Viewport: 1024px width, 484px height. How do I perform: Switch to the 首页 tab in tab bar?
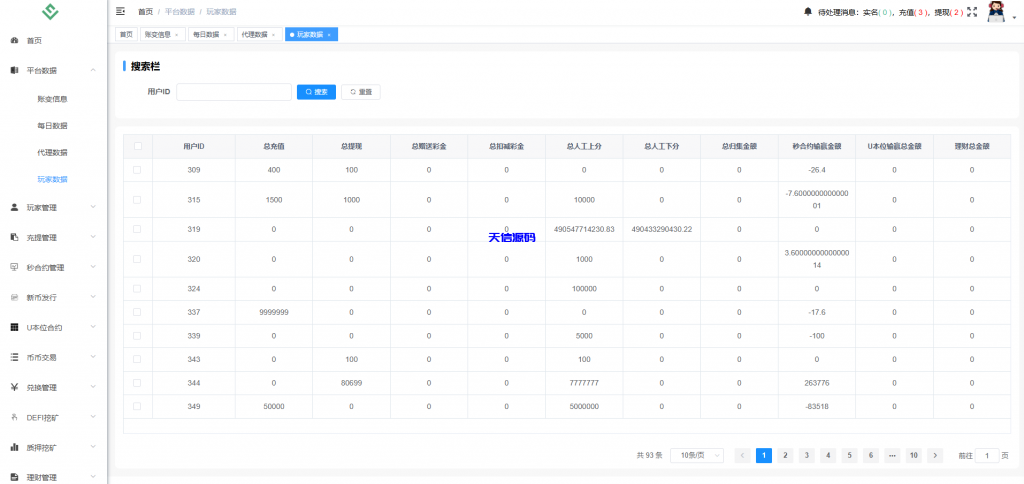(126, 35)
